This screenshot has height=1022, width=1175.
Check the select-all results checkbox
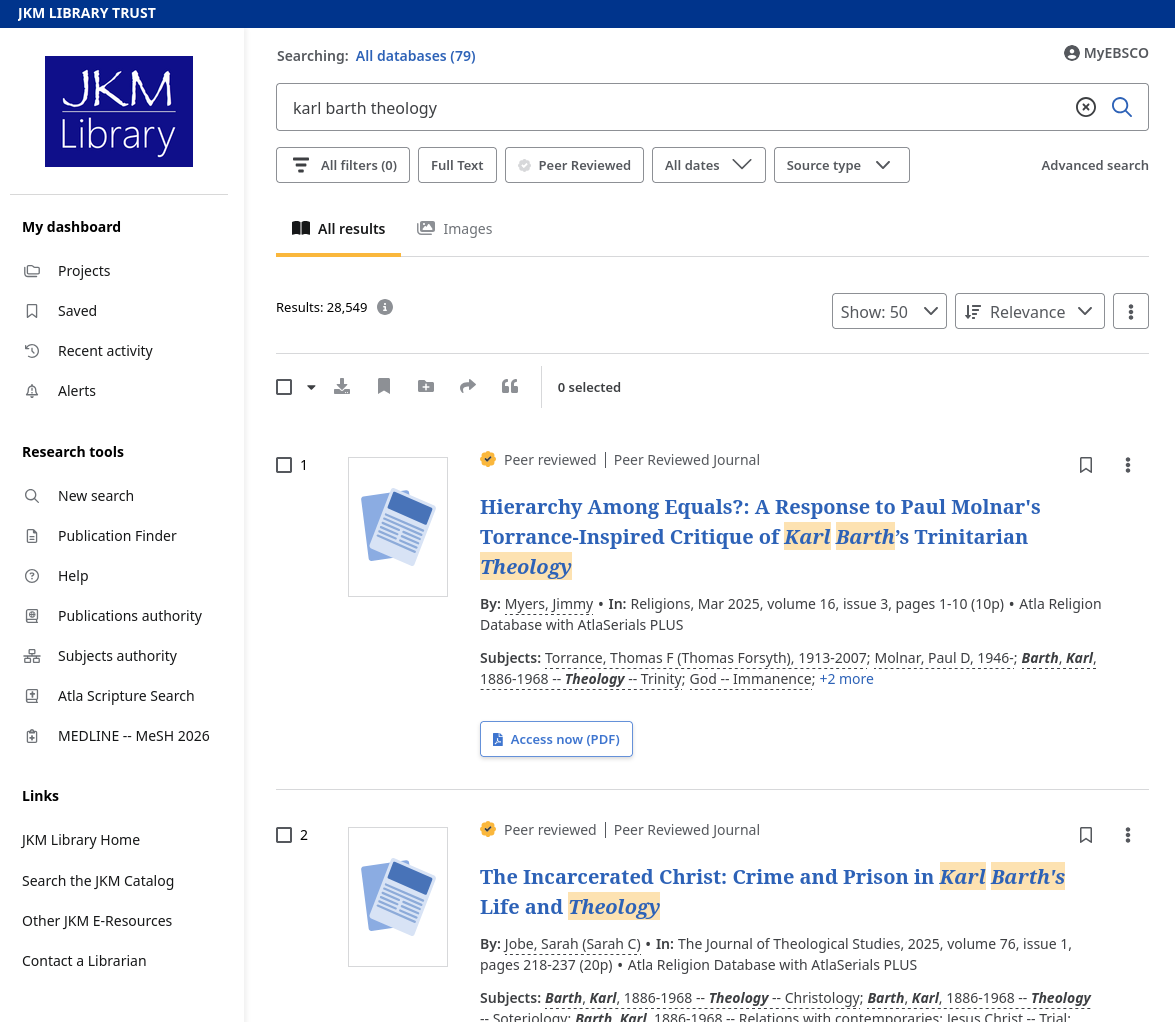click(x=284, y=386)
